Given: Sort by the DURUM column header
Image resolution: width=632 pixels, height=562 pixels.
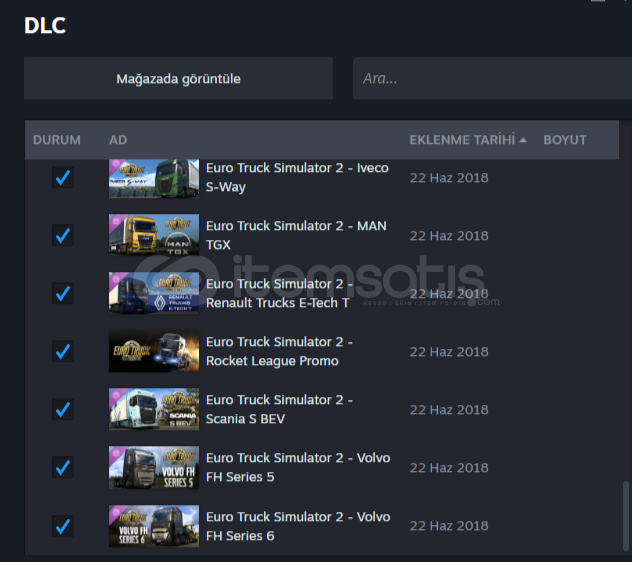Looking at the screenshot, I should [x=57, y=140].
